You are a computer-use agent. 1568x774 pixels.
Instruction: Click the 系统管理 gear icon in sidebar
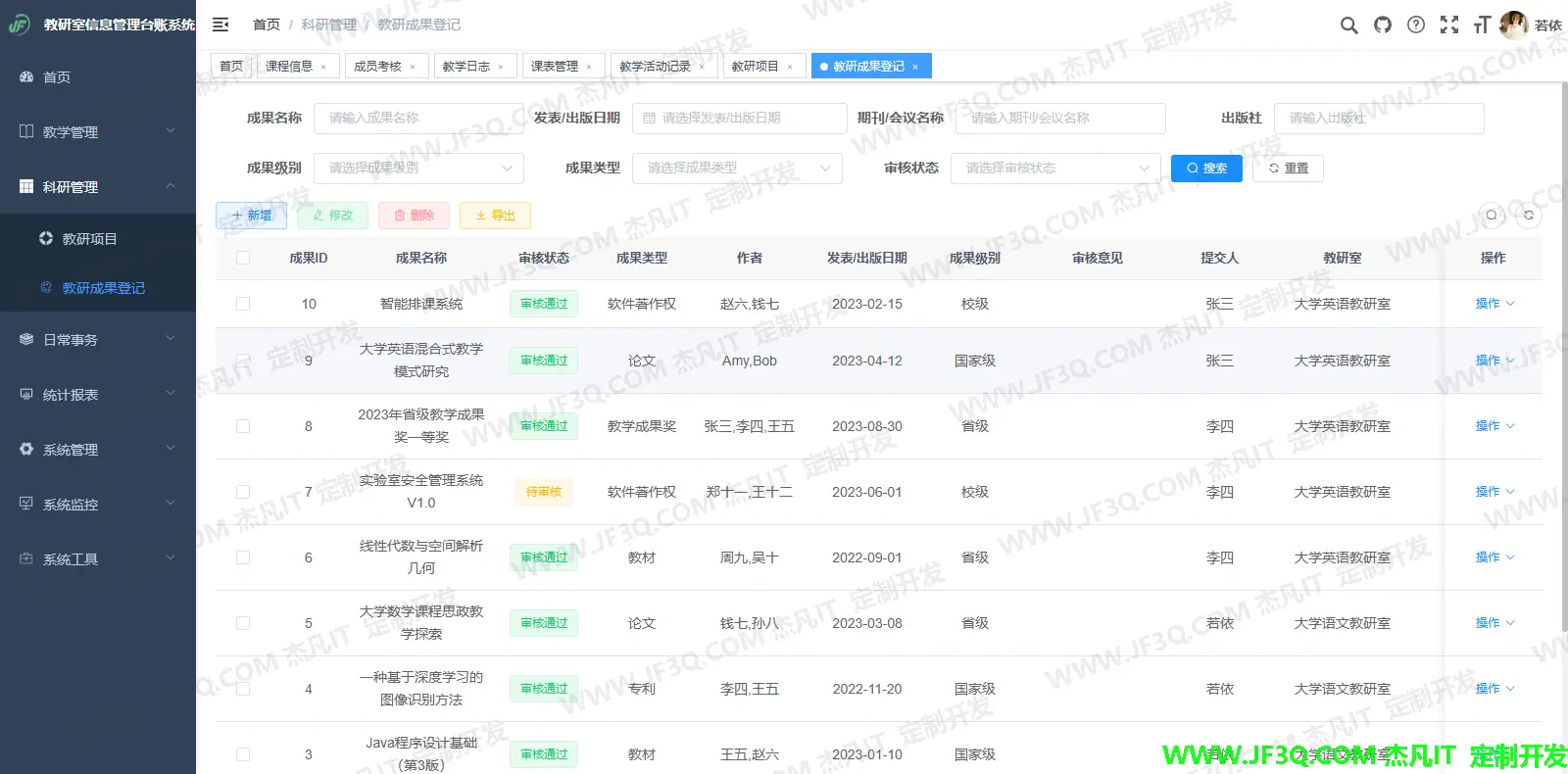click(26, 449)
